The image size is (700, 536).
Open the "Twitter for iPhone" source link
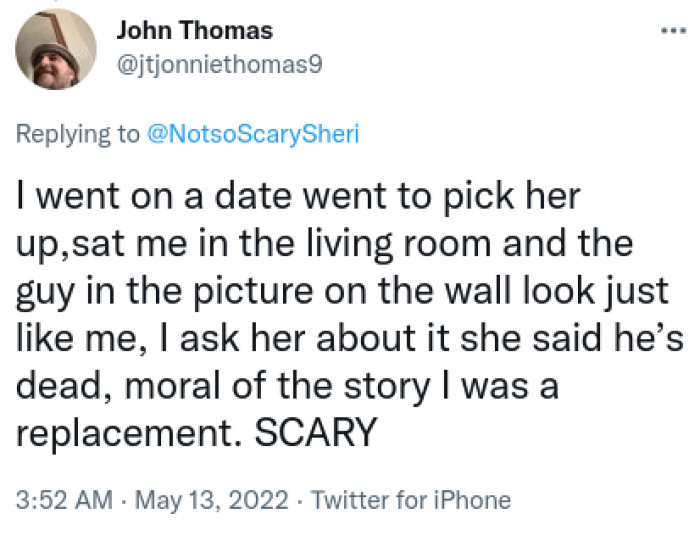[411, 499]
